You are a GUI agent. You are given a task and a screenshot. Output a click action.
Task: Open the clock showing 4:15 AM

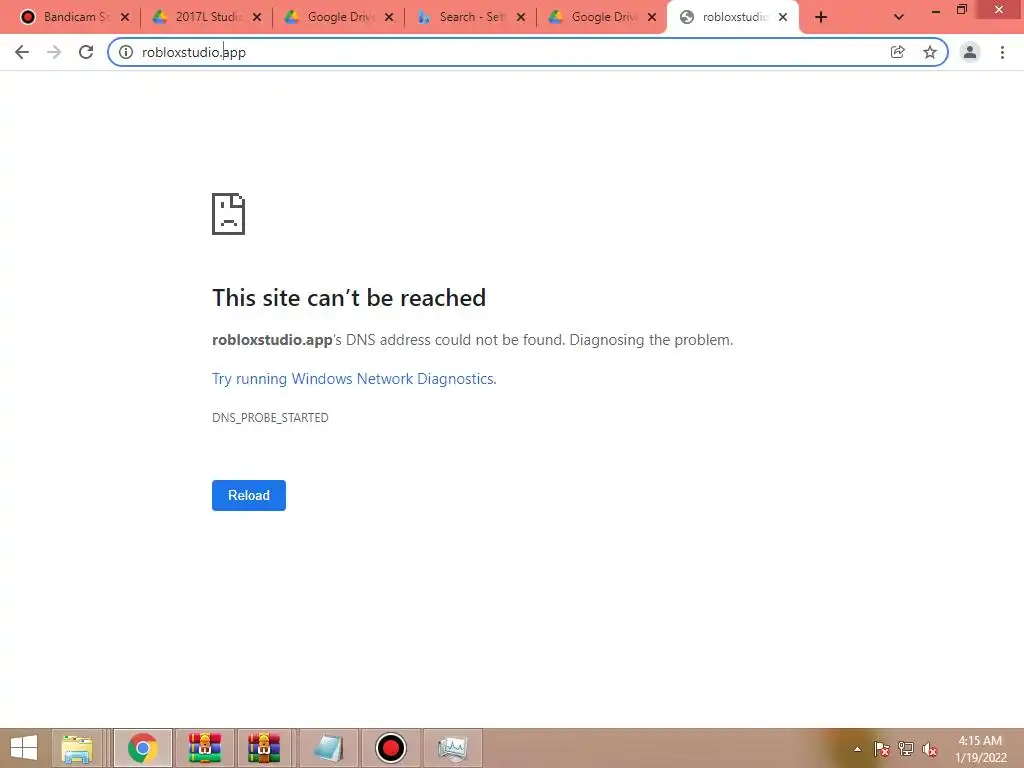[x=980, y=749]
